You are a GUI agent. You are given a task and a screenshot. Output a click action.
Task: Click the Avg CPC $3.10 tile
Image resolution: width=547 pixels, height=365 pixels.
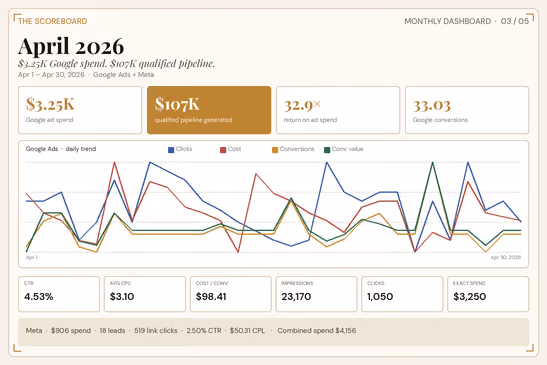coord(145,294)
